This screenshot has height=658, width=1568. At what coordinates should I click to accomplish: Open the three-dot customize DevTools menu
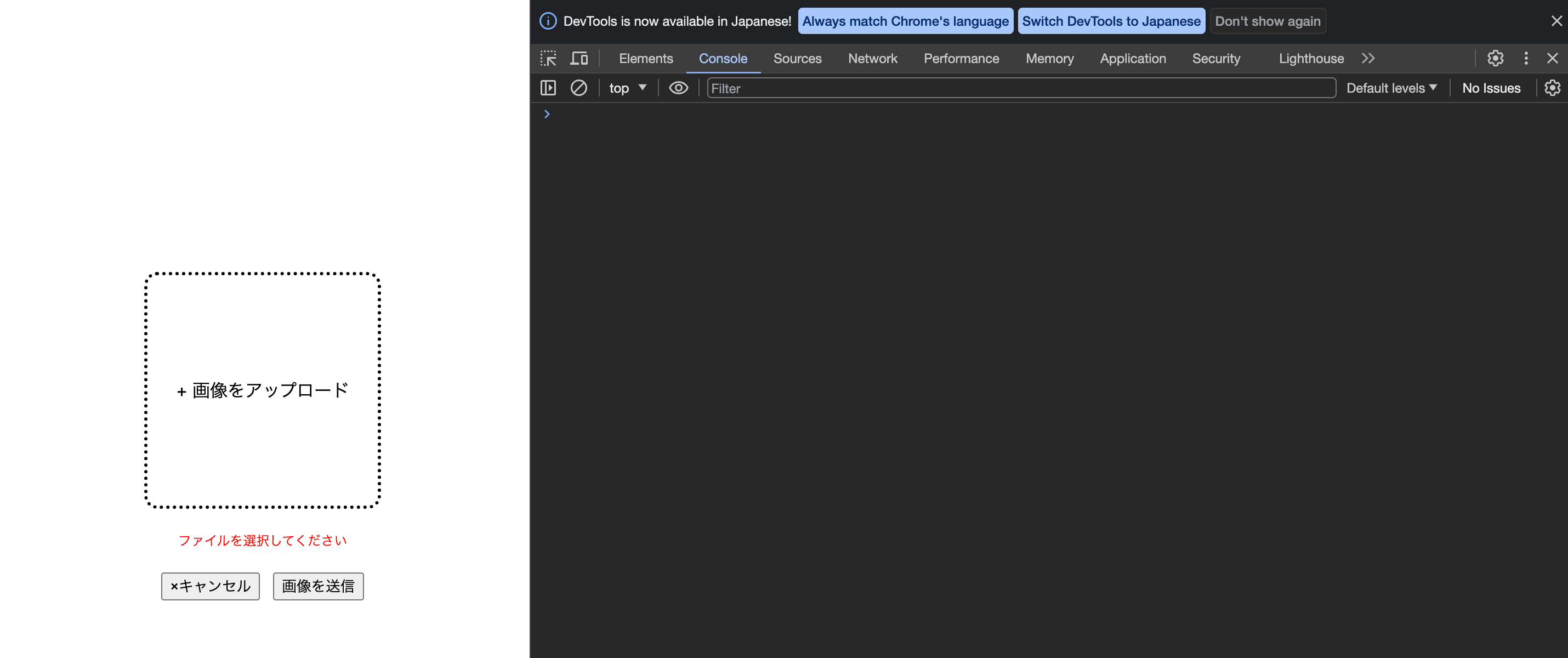[x=1525, y=59]
